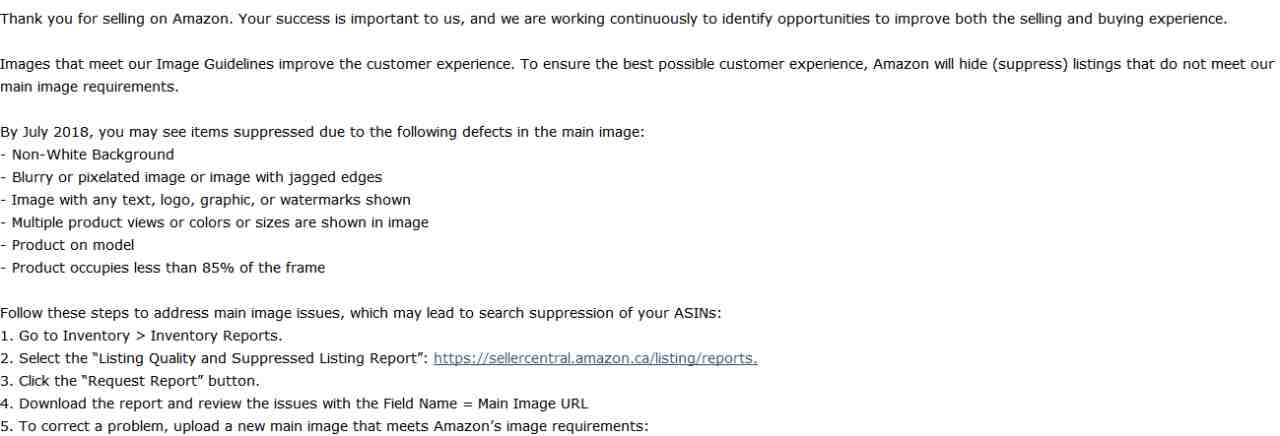Screen dimensions: 1280x436
Task: Click the 'Product on model' bullet line
Action: pyautogui.click(x=67, y=245)
